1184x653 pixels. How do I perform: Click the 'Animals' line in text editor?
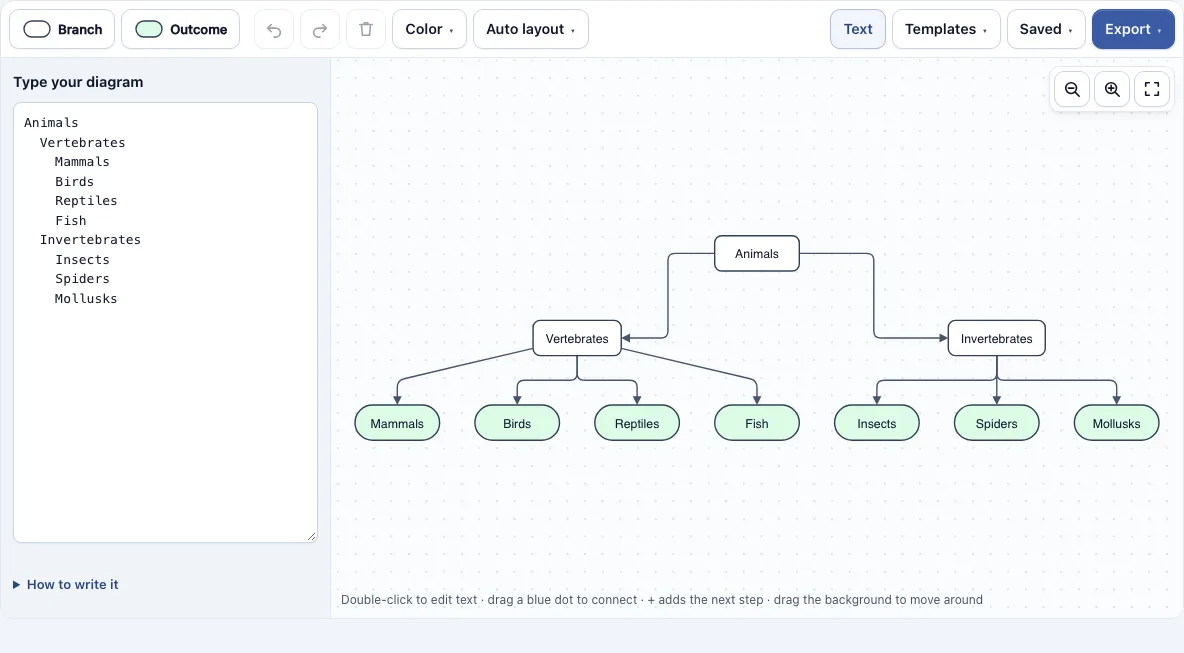point(51,122)
